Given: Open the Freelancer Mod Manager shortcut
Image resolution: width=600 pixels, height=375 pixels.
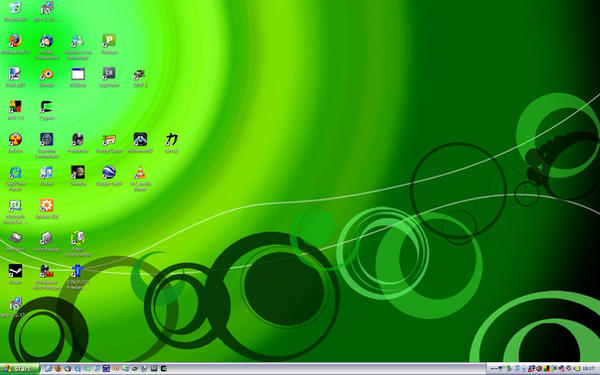Looking at the screenshot, I should (x=47, y=271).
